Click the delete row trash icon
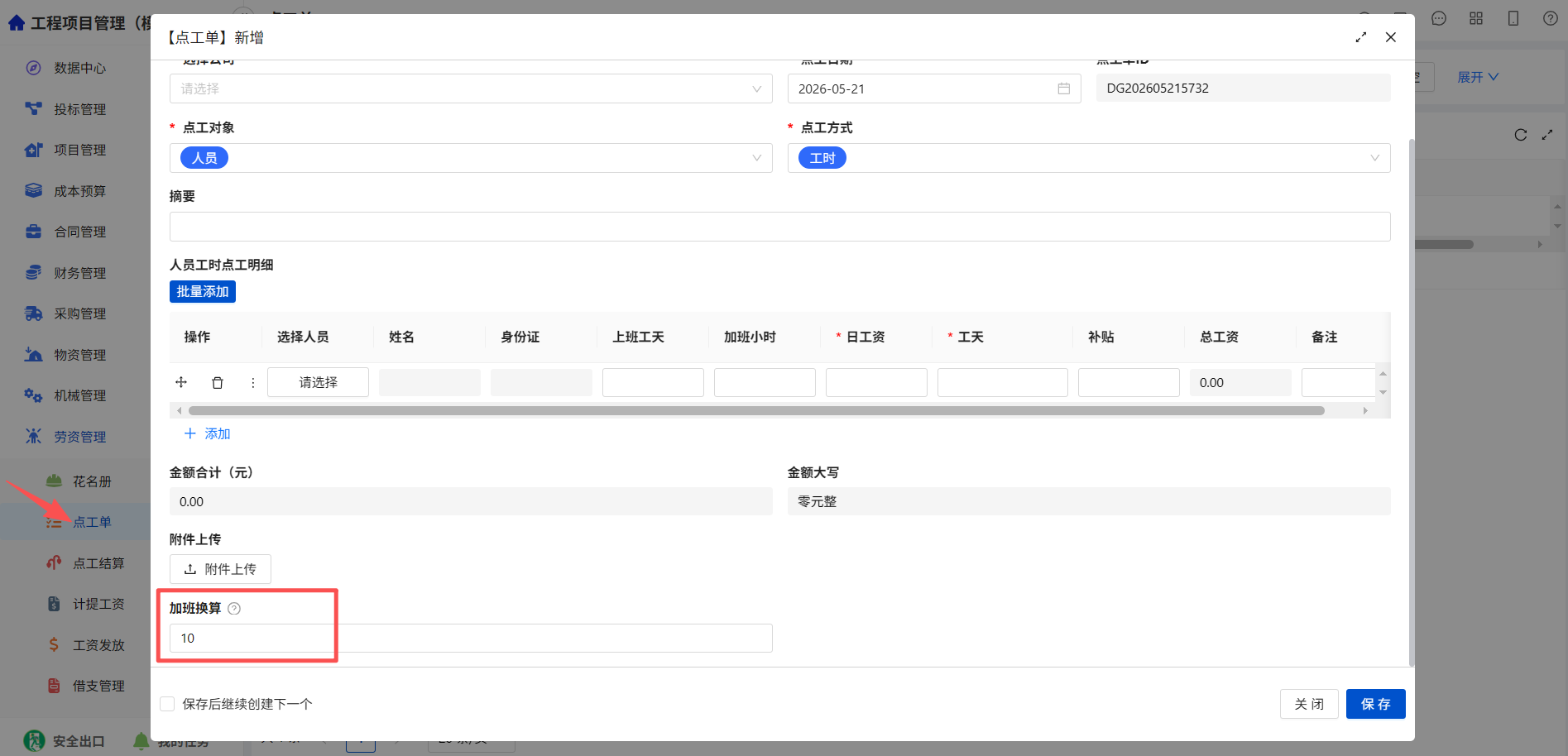1568x756 pixels. [x=217, y=383]
